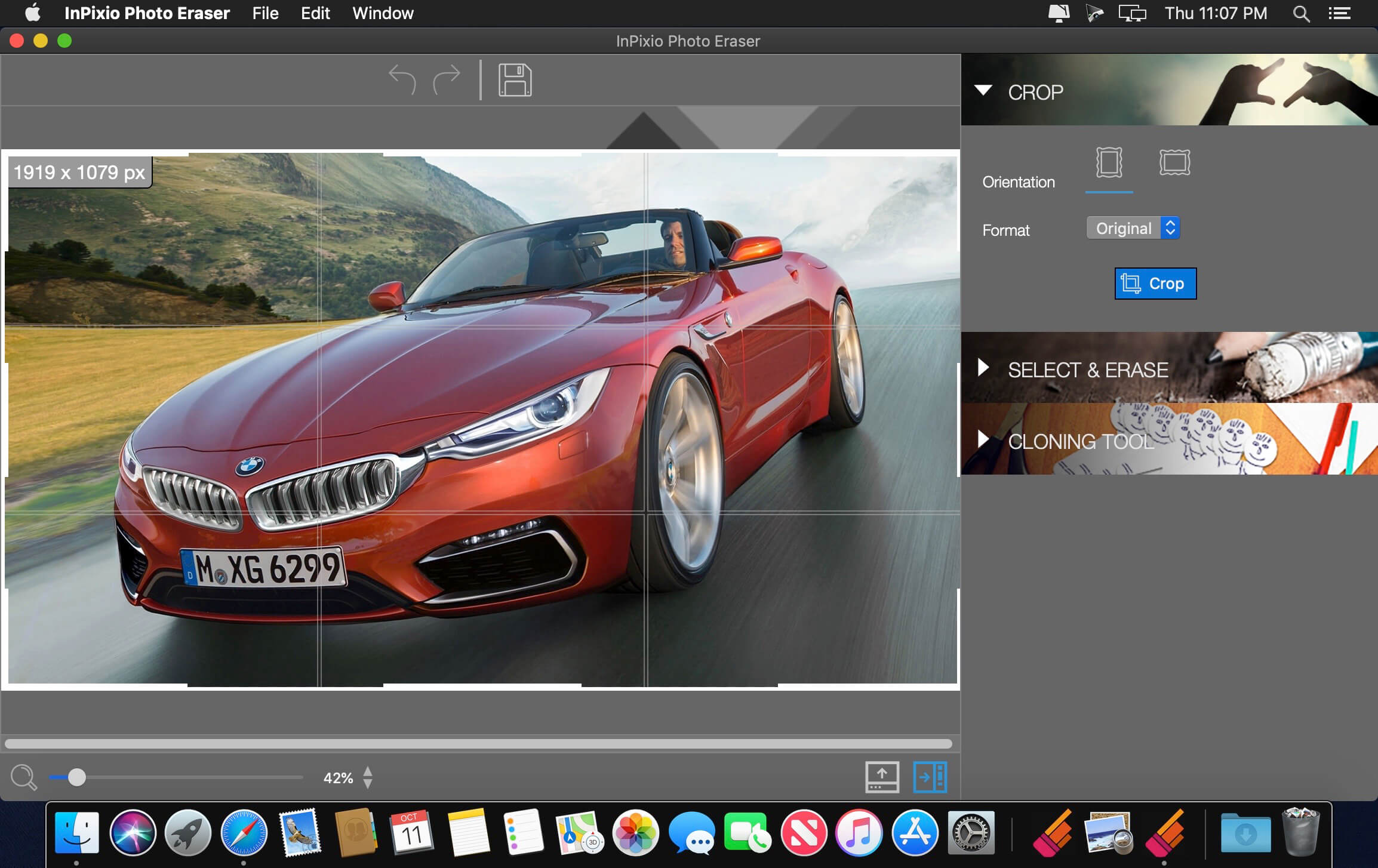Open Finder from the dock

coord(79,832)
